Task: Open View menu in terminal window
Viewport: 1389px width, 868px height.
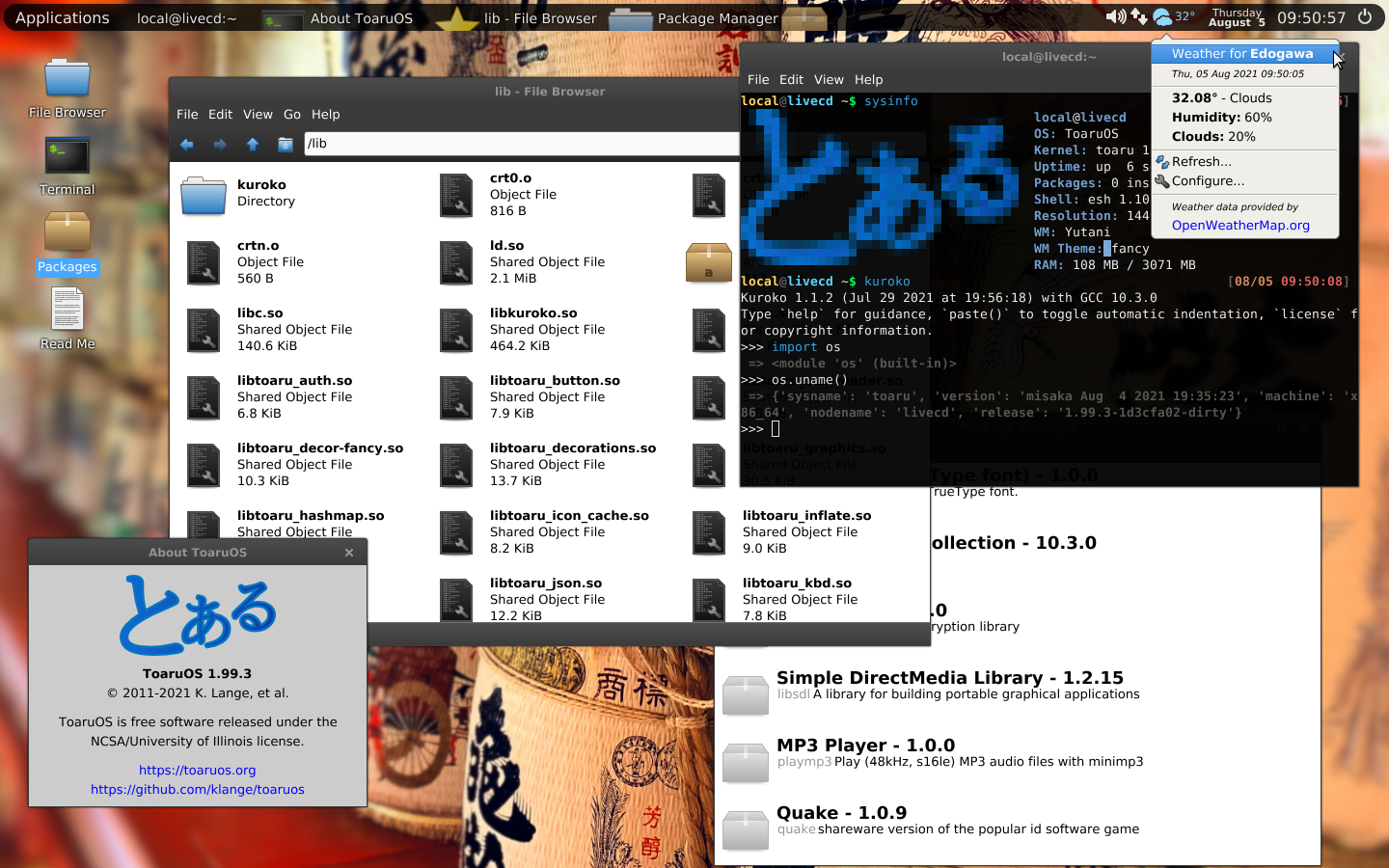Action: [x=829, y=79]
